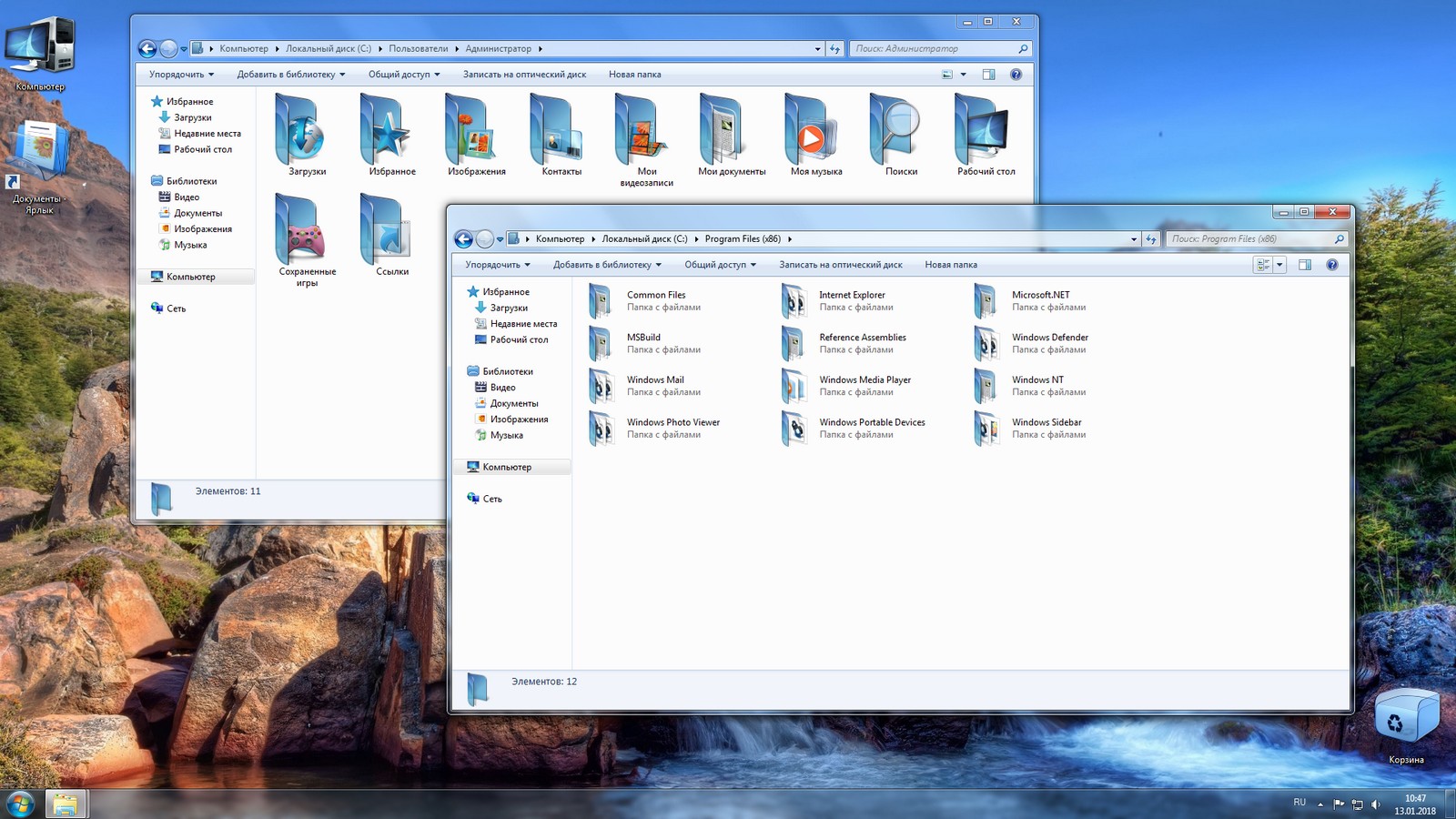Image resolution: width=1456 pixels, height=819 pixels.
Task: Select Документы in Program Files sidebar
Action: [513, 403]
